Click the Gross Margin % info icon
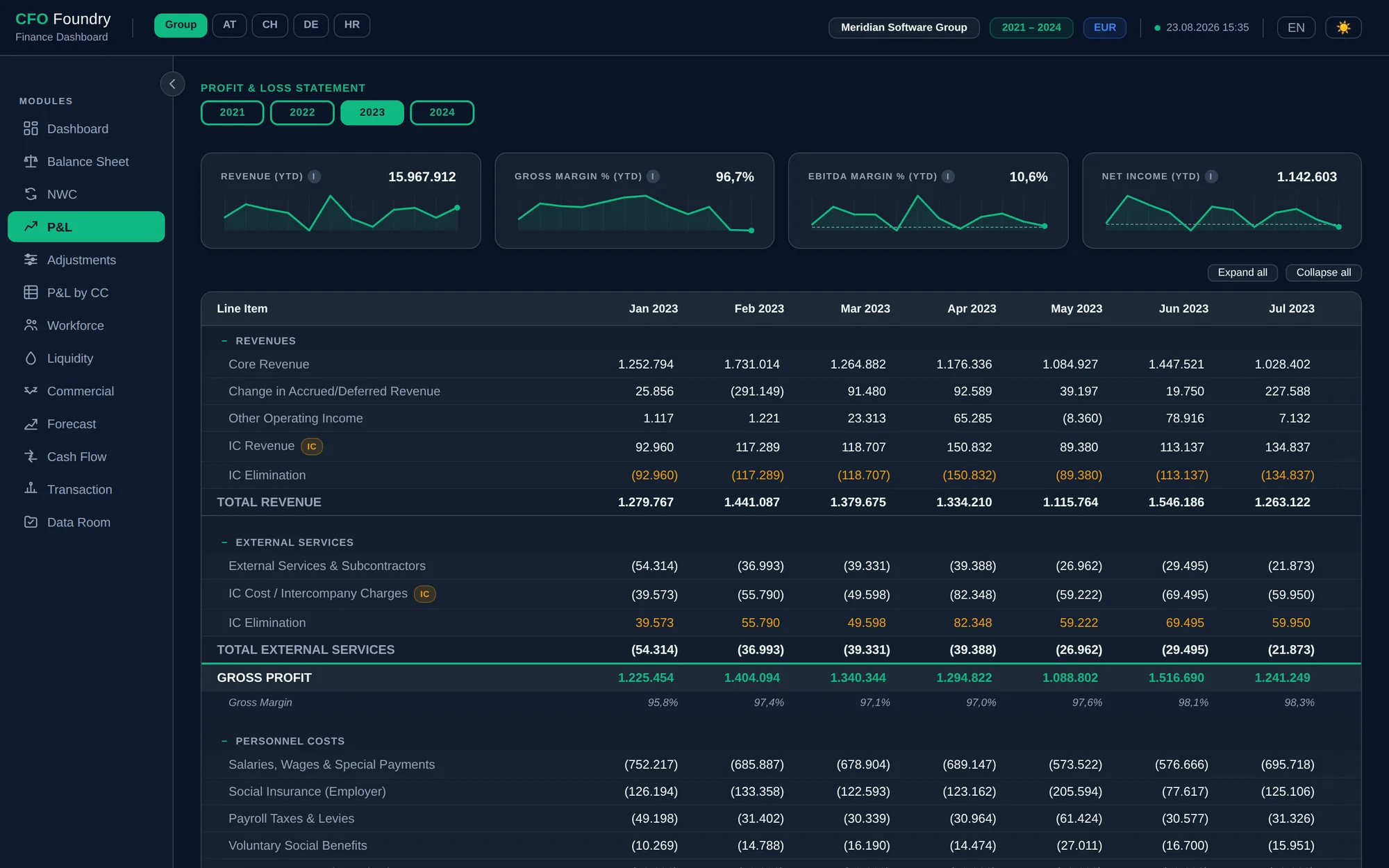 (x=653, y=176)
